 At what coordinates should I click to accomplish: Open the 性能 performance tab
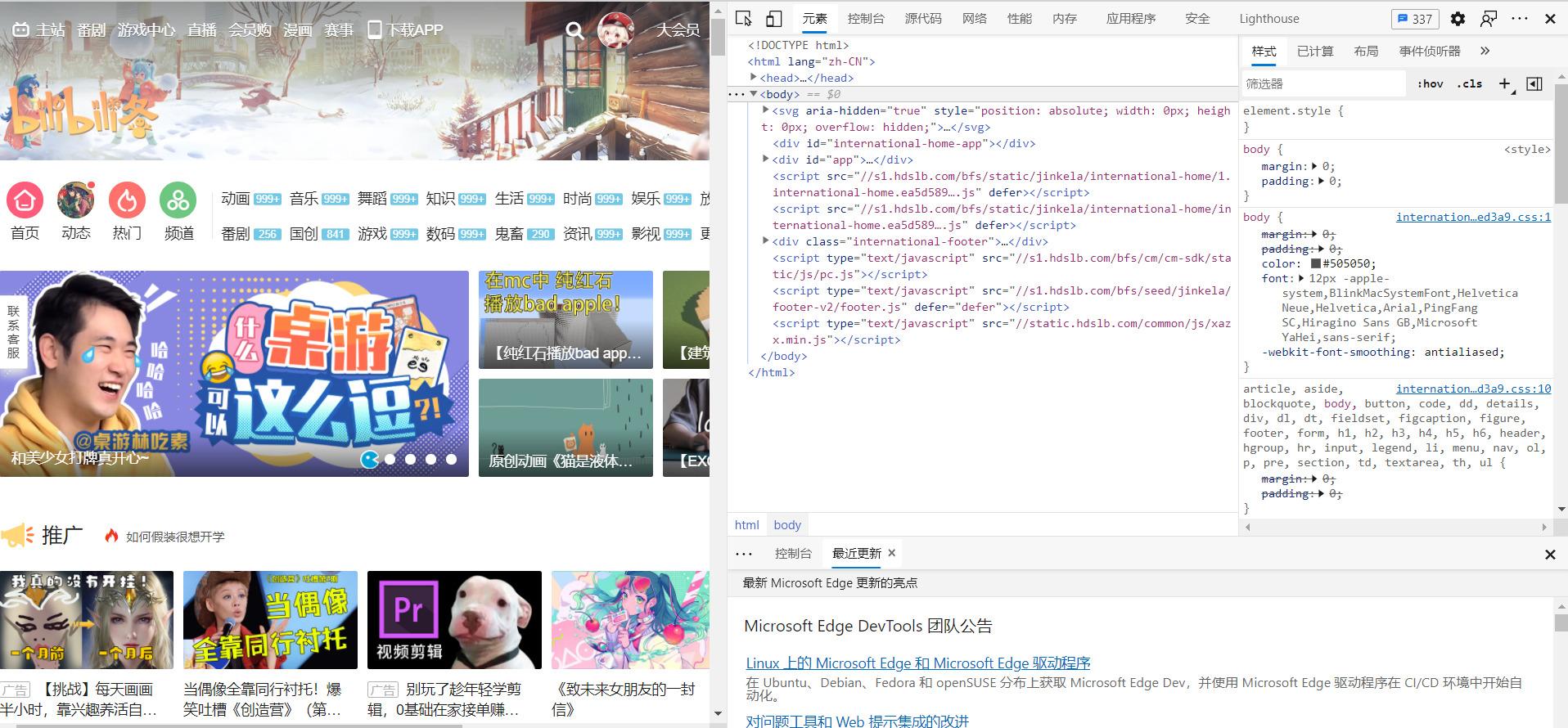pyautogui.click(x=1020, y=18)
